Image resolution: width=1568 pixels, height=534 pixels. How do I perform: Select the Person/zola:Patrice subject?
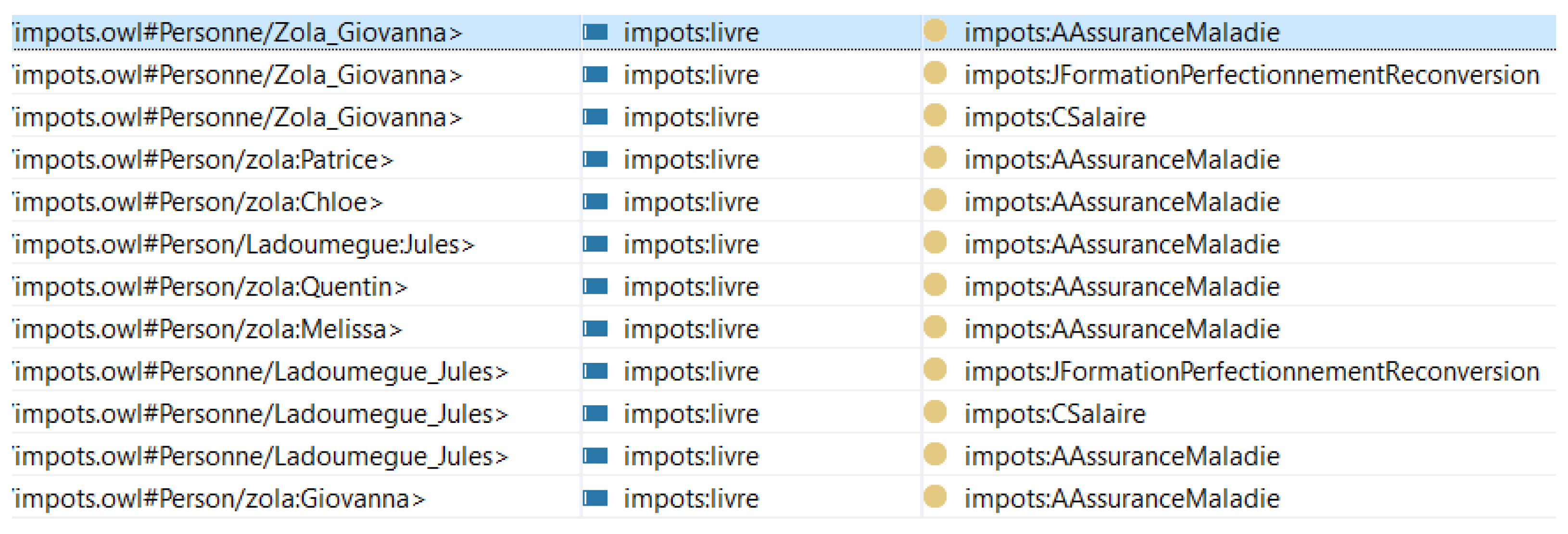pyautogui.click(x=203, y=161)
